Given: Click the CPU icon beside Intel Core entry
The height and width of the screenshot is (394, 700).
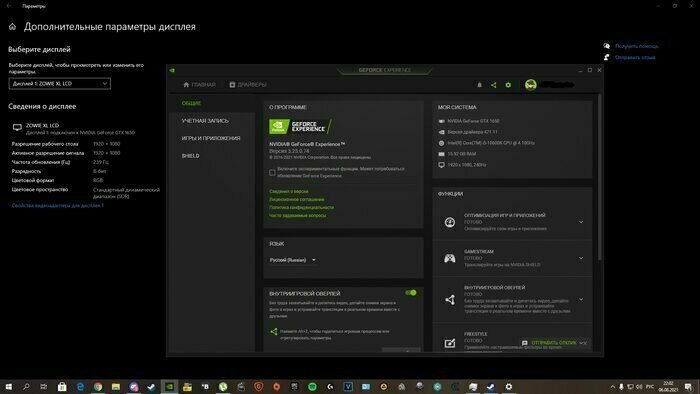Looking at the screenshot, I should pos(442,143).
